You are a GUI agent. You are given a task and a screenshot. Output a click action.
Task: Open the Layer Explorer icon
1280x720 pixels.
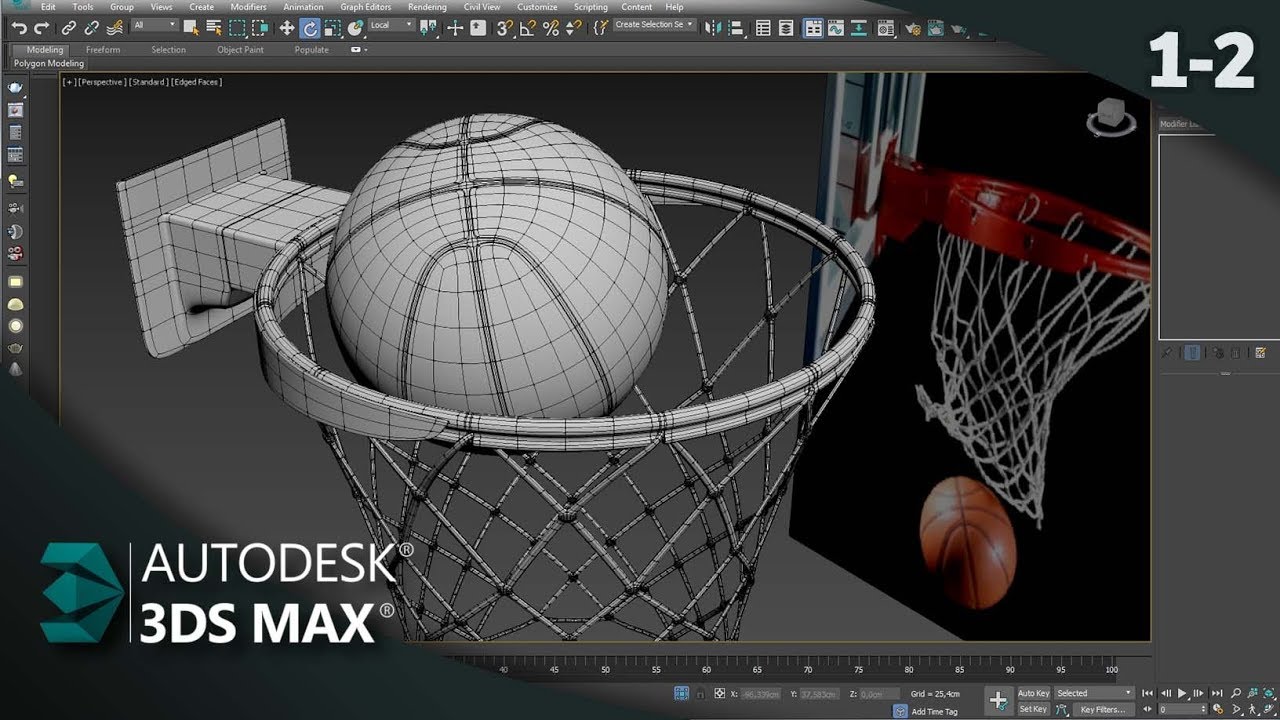pyautogui.click(x=786, y=28)
